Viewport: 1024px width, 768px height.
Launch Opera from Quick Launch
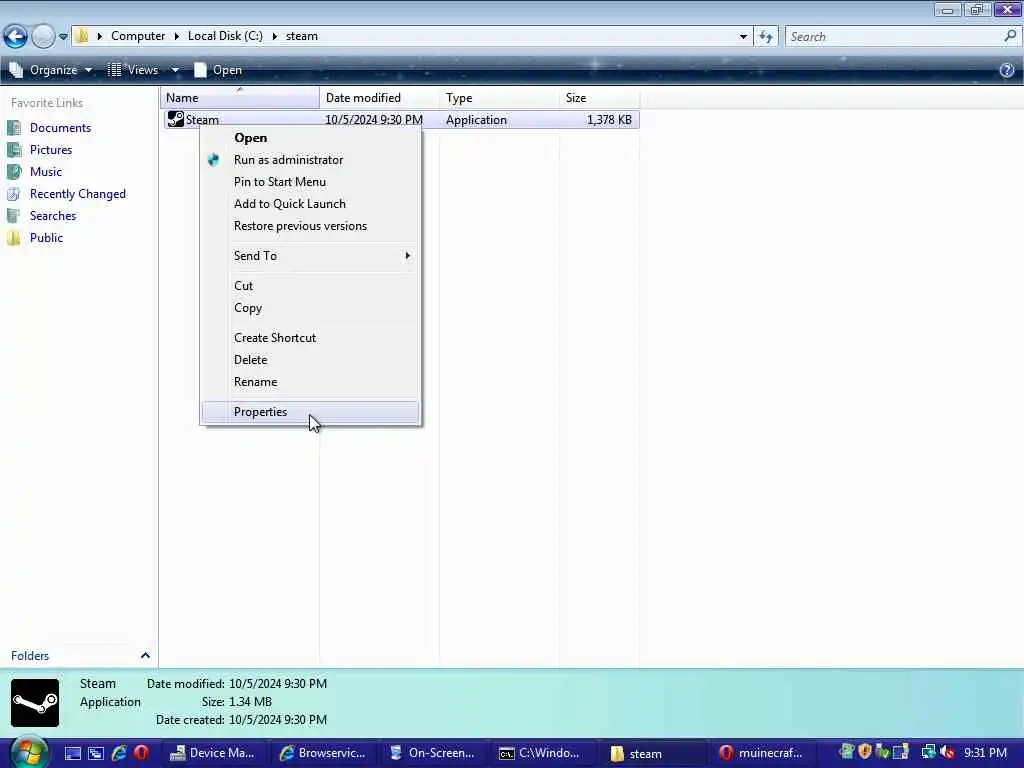[x=141, y=753]
